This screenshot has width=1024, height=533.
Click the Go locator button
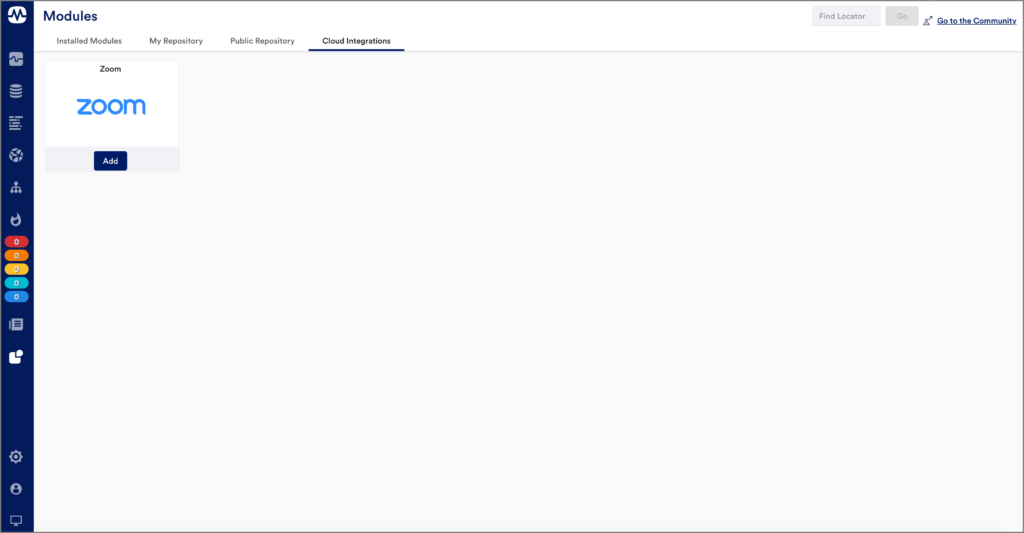[x=902, y=16]
